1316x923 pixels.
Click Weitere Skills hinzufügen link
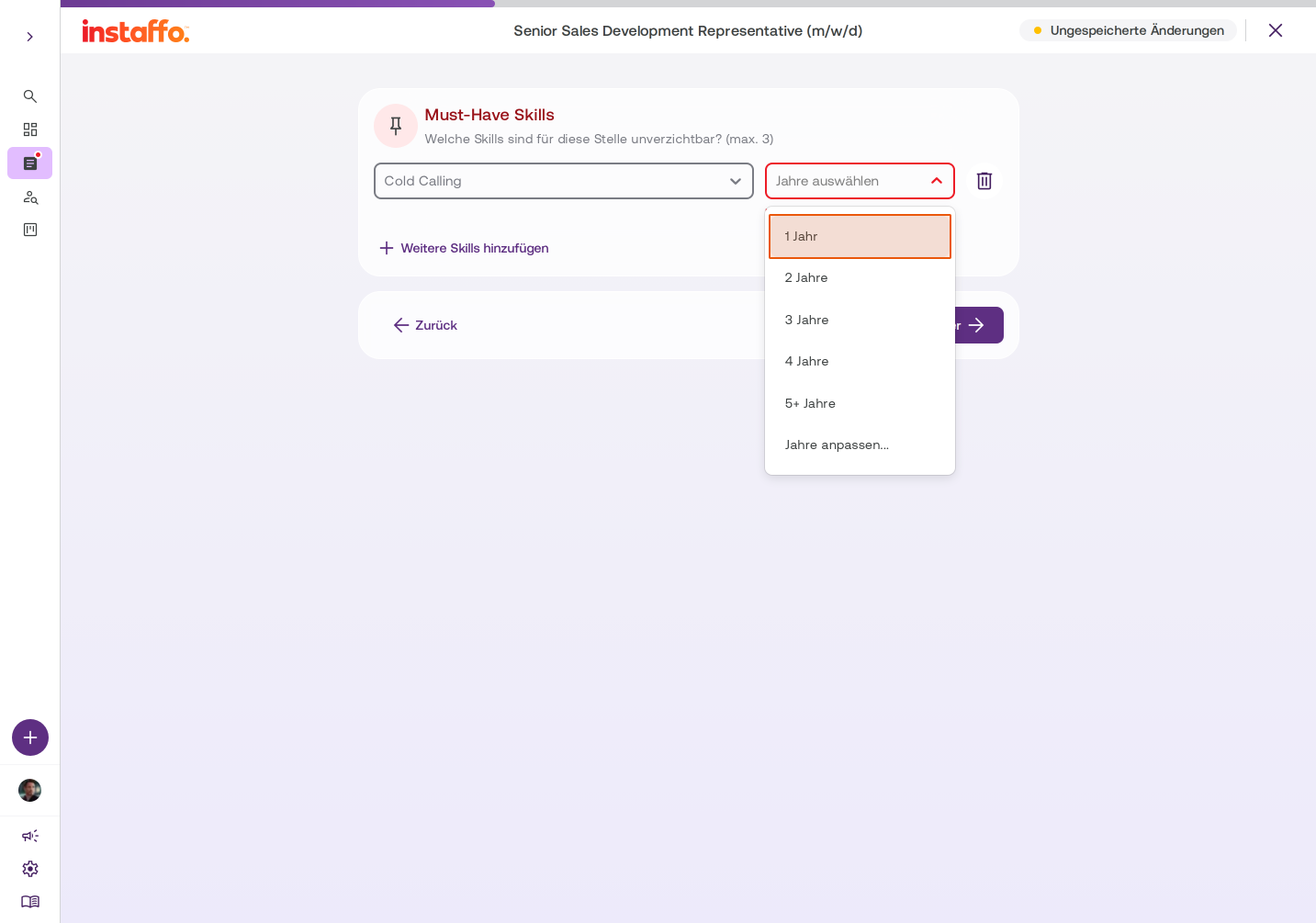coord(465,248)
